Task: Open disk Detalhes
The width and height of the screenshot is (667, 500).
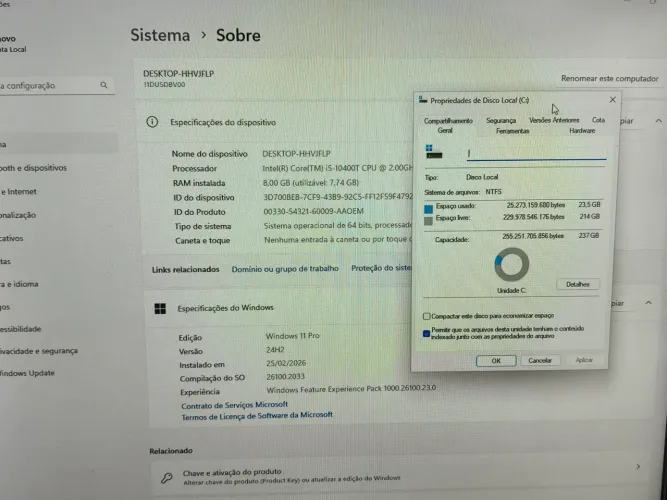Action: click(578, 284)
